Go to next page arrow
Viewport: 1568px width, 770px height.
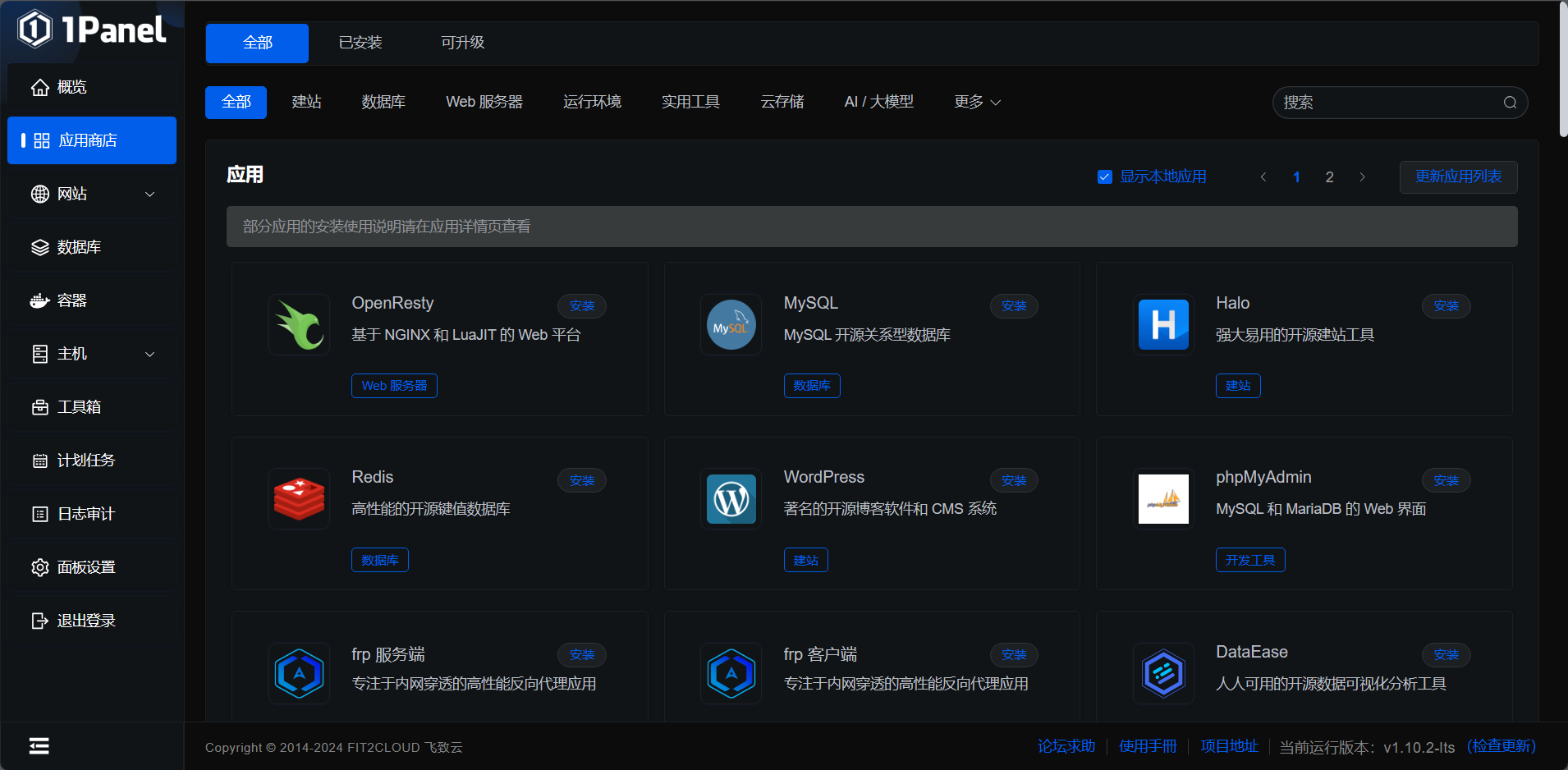pos(1363,177)
